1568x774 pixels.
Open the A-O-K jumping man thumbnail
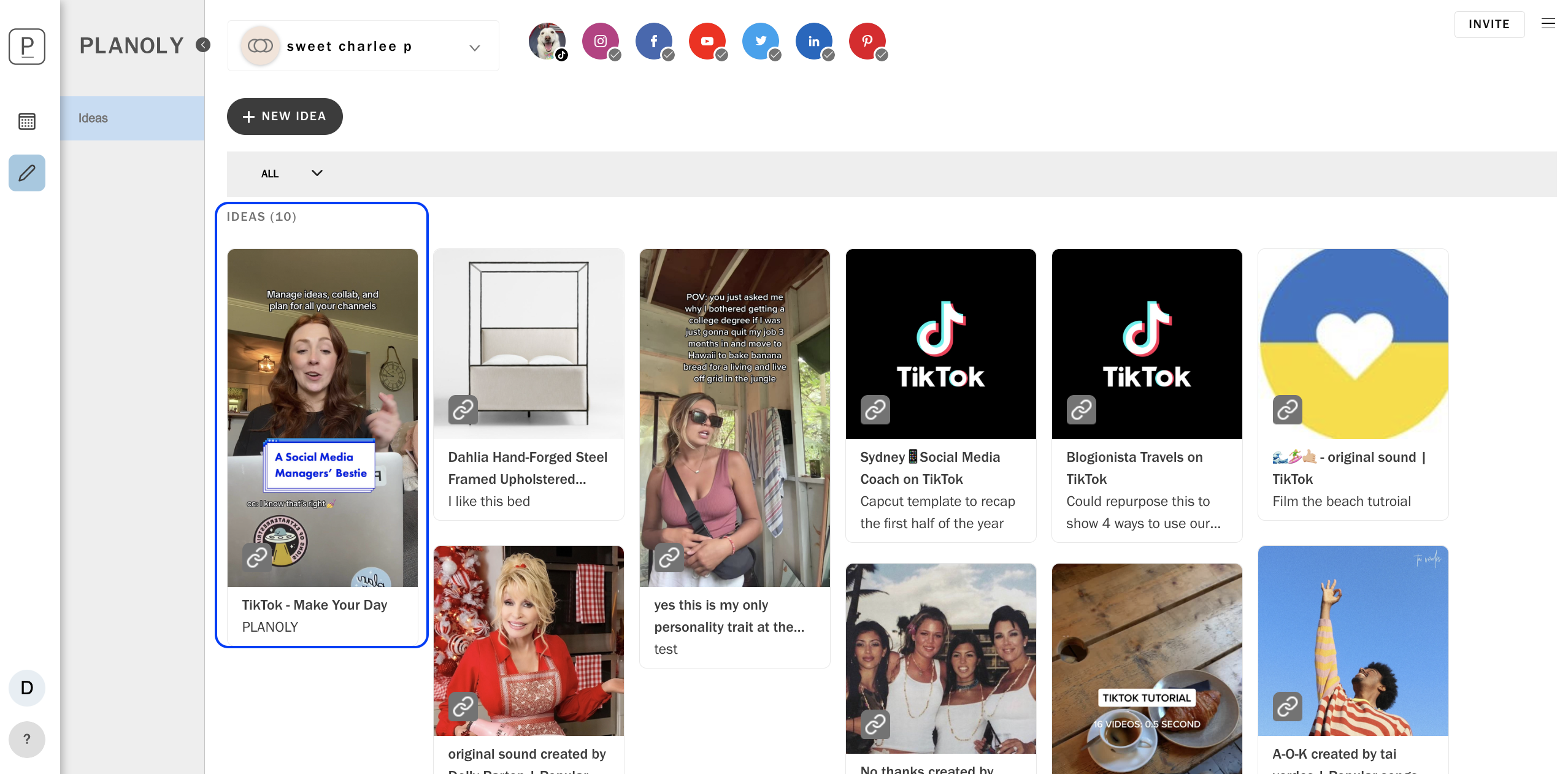1353,641
